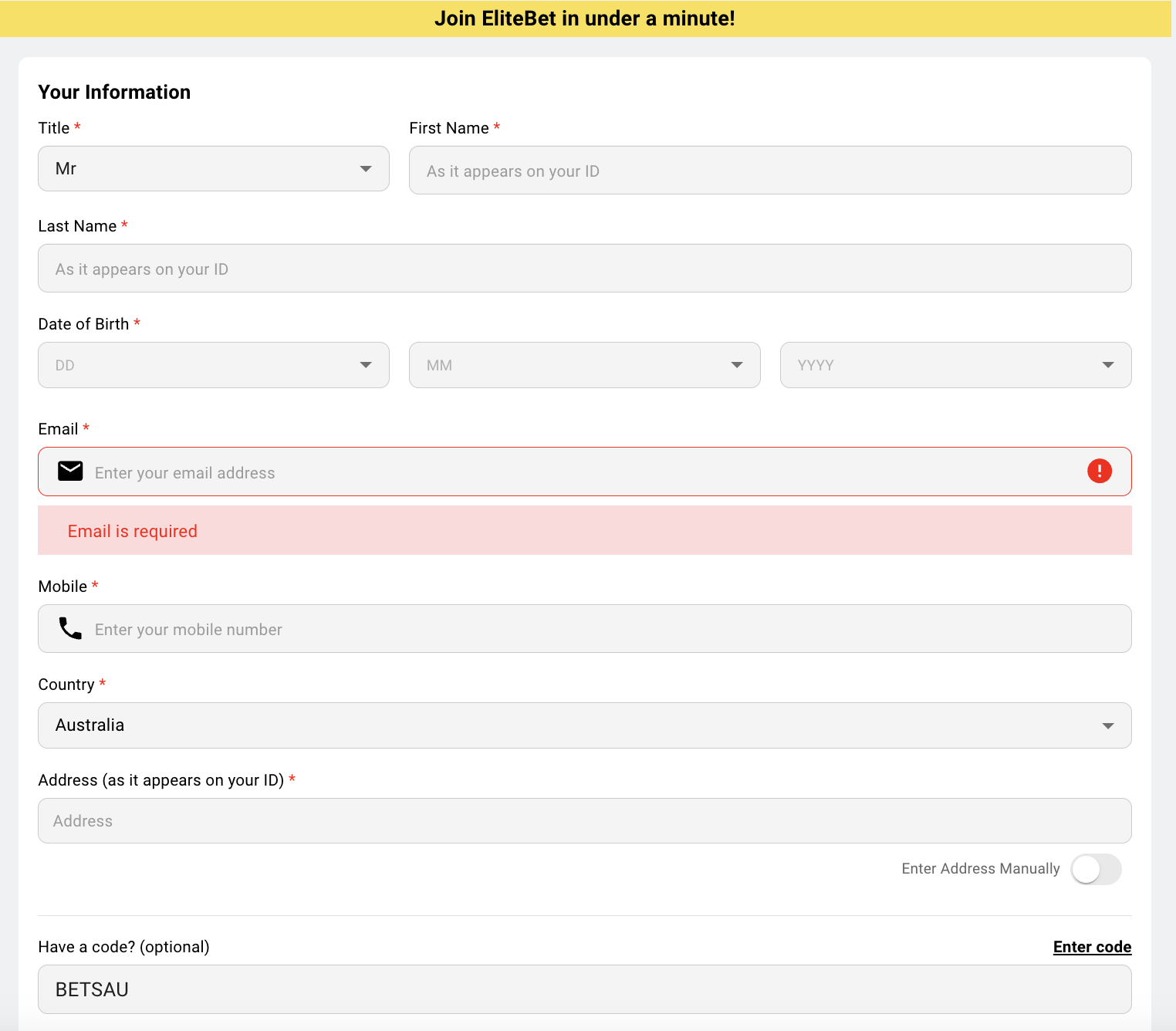Toggle the Enter Address Manually switch
The image size is (1176, 1031).
pos(1095,869)
